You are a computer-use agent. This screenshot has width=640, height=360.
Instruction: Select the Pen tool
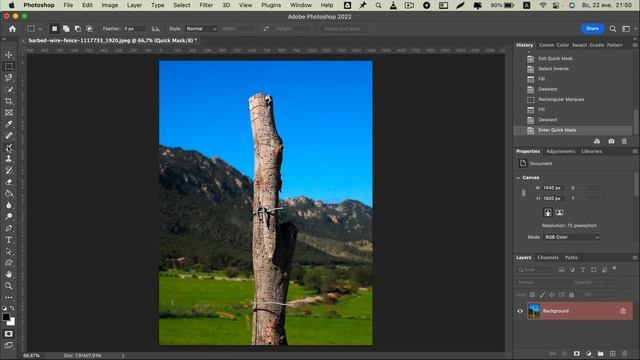pos(9,228)
